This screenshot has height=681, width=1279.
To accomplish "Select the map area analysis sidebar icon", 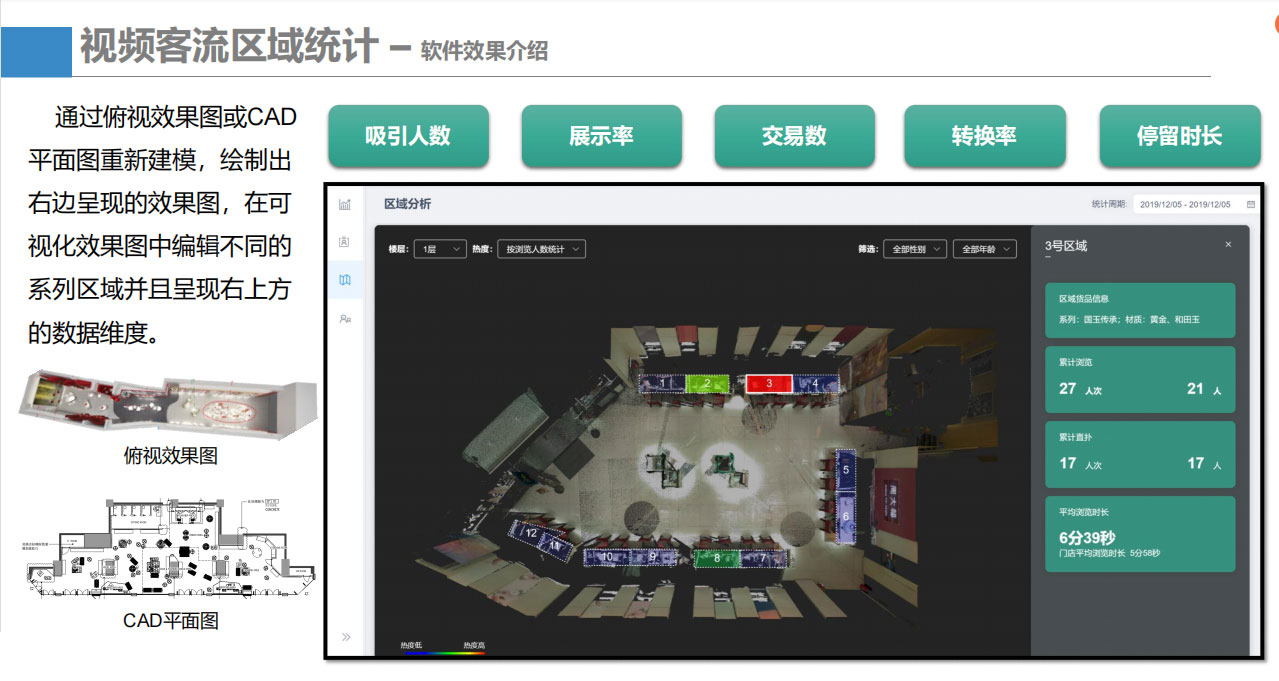I will point(345,280).
